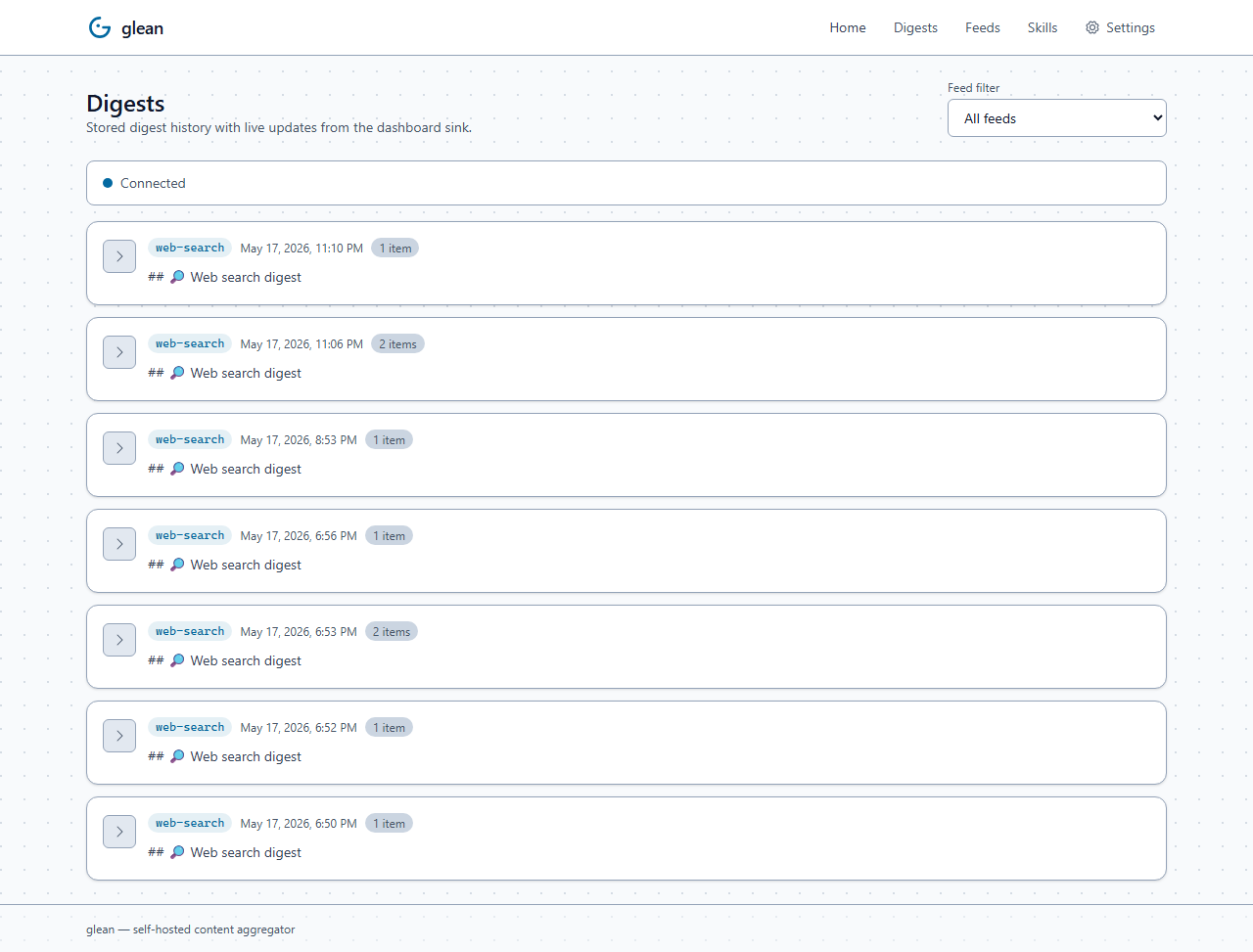1253x952 pixels.
Task: Click the magnifier icon in the 6:52 PM digest
Action: [x=177, y=756]
